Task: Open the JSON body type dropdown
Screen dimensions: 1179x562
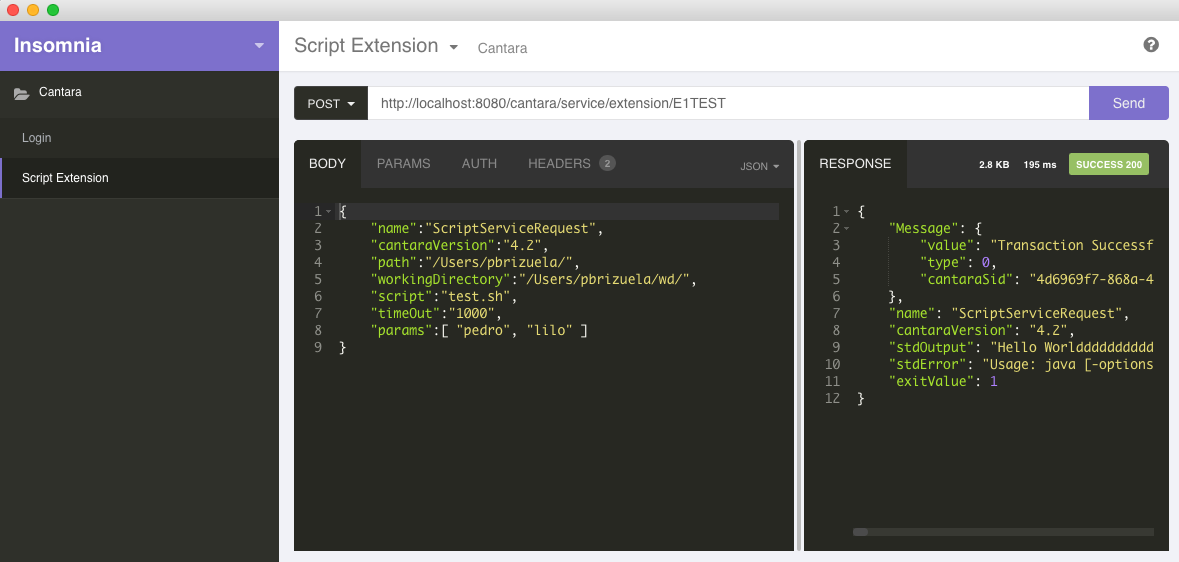Action: (x=759, y=166)
